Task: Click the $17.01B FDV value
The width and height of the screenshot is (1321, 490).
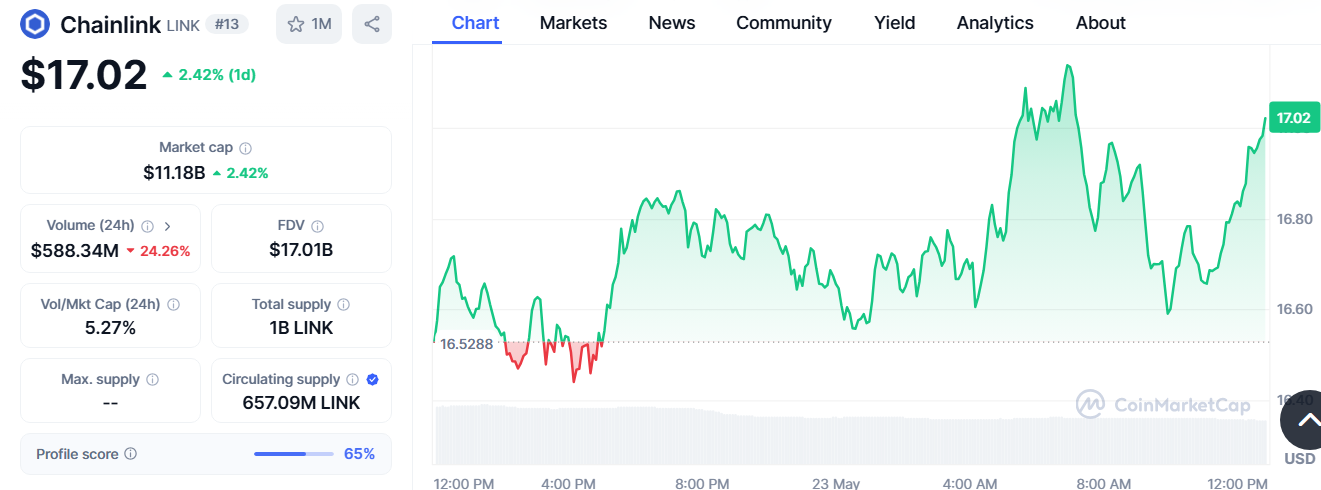Action: pyautogui.click(x=301, y=250)
